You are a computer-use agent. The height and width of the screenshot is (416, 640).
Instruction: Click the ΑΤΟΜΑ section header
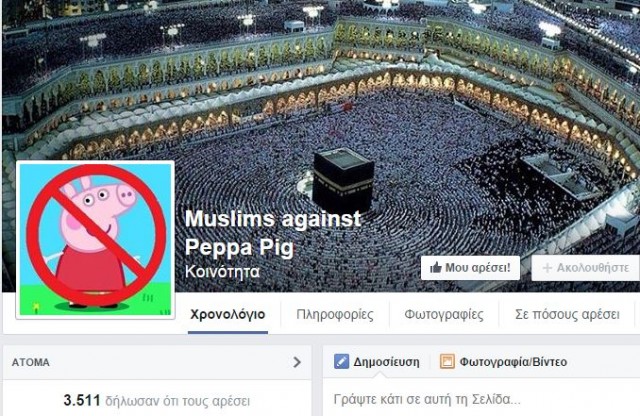click(x=157, y=362)
